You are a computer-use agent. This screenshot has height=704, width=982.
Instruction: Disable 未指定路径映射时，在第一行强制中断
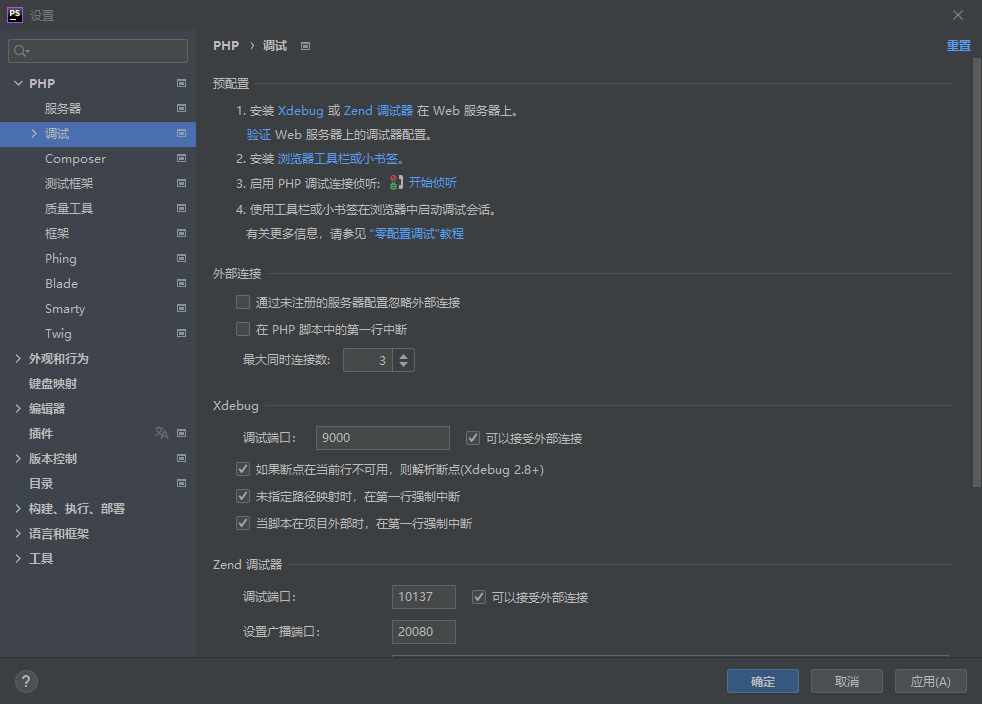coord(242,496)
